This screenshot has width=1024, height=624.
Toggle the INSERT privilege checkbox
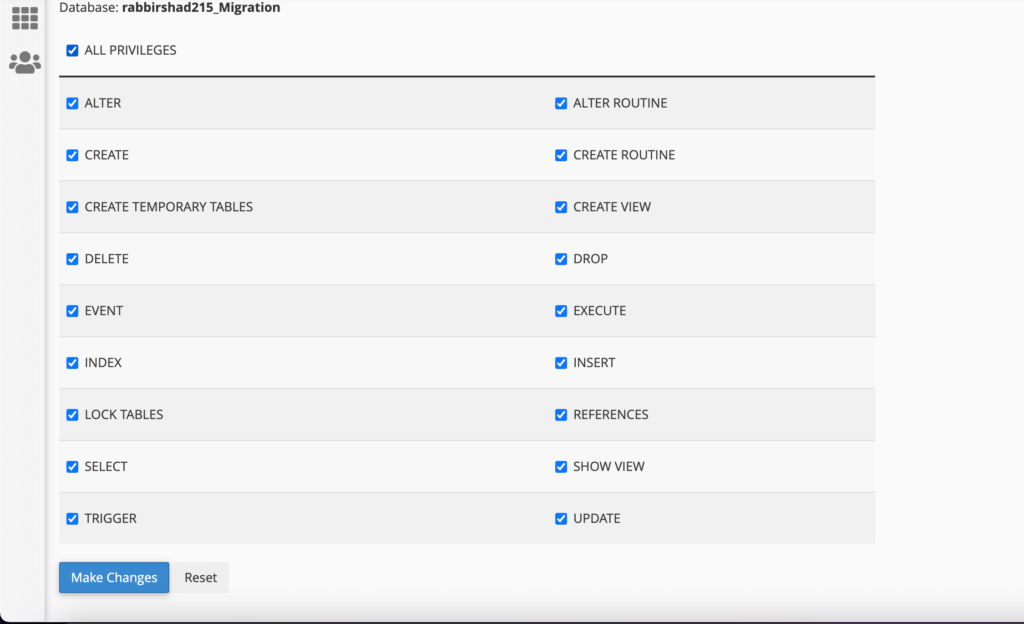pos(561,363)
